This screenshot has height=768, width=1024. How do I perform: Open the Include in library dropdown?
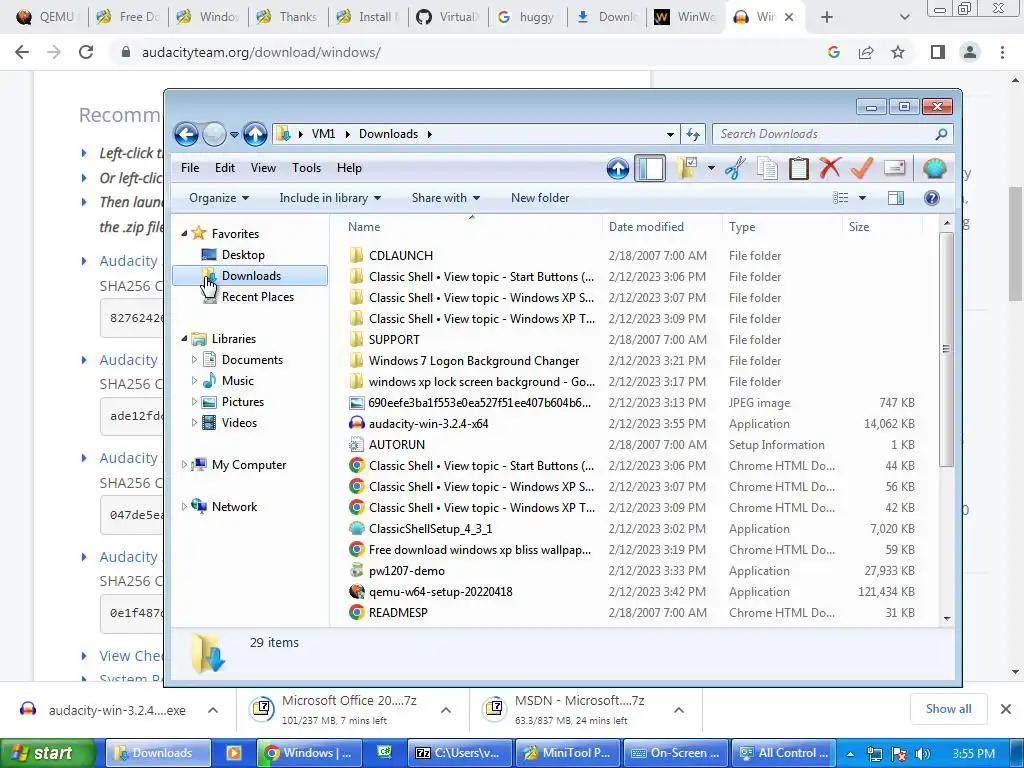coord(330,198)
